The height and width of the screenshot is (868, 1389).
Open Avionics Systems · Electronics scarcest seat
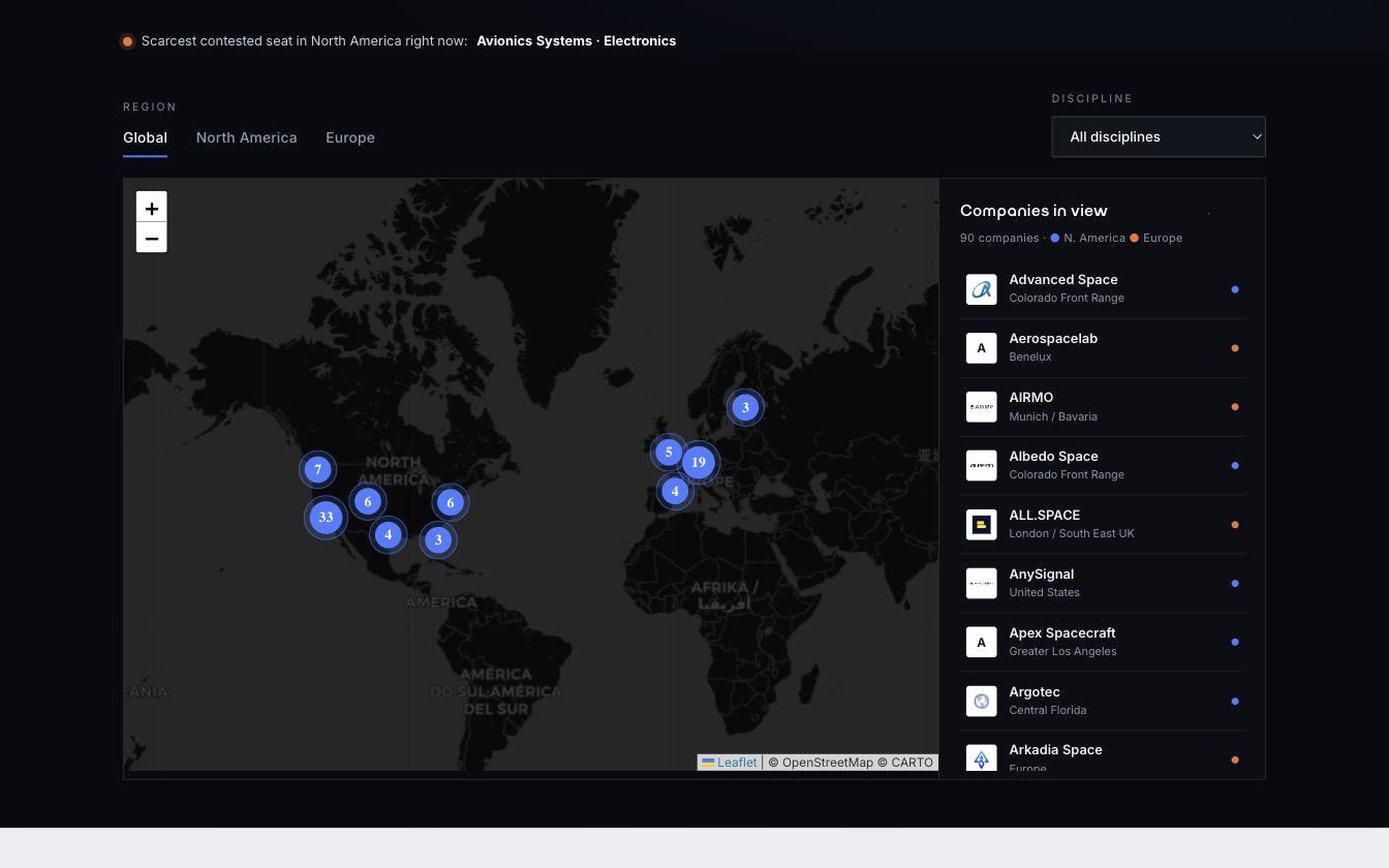tap(576, 41)
